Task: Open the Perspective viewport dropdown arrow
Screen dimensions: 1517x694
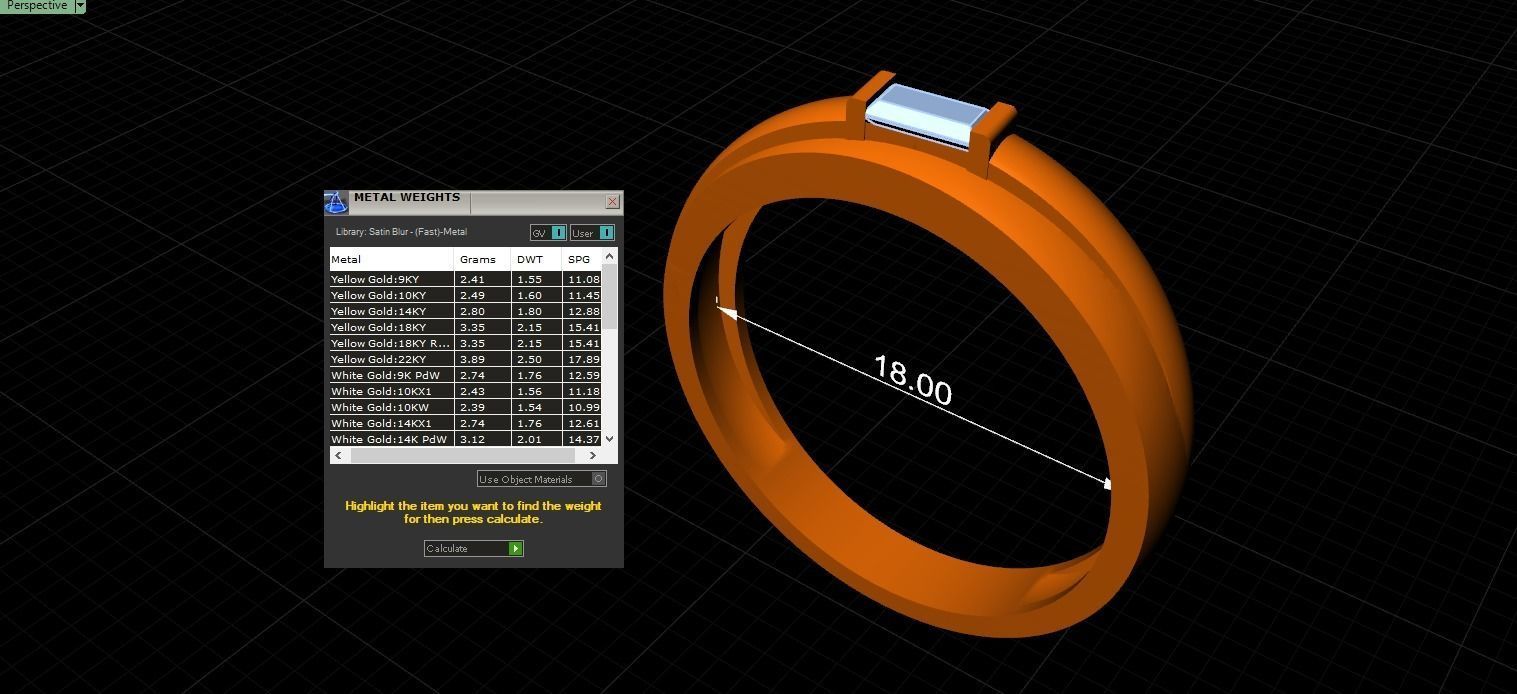Action: click(x=80, y=6)
